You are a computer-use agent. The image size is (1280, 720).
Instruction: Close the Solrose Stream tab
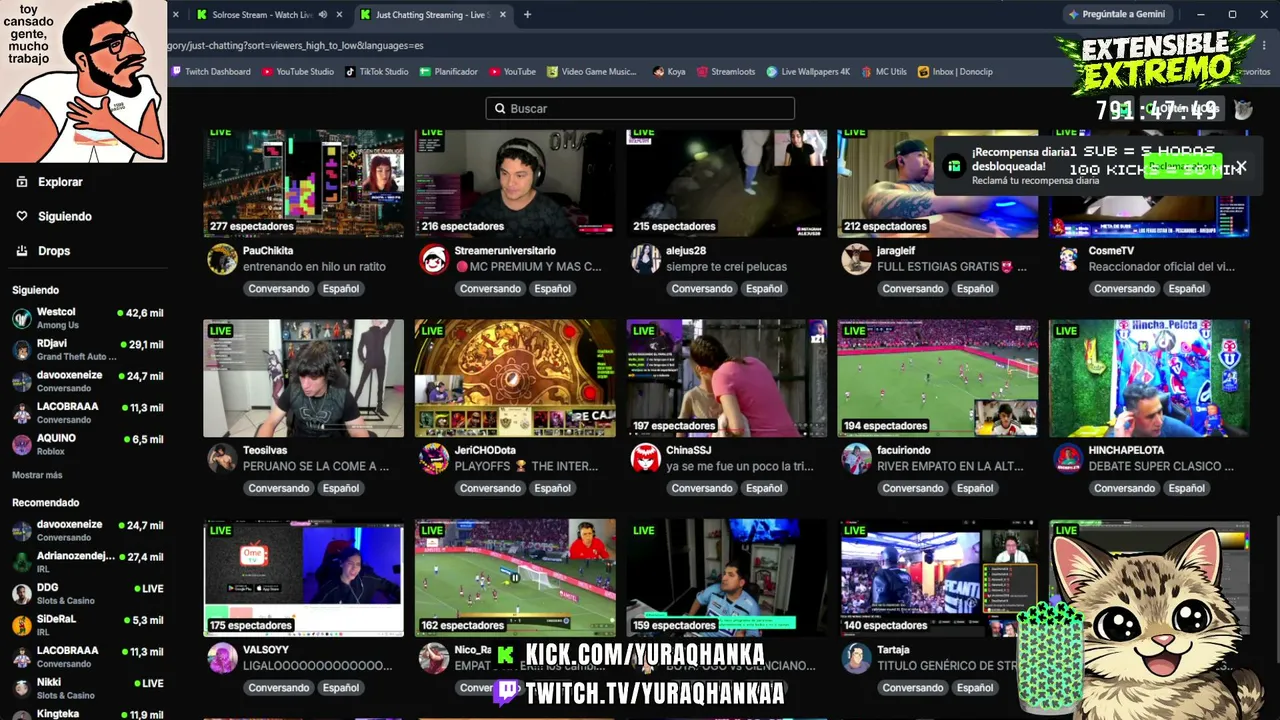click(338, 15)
